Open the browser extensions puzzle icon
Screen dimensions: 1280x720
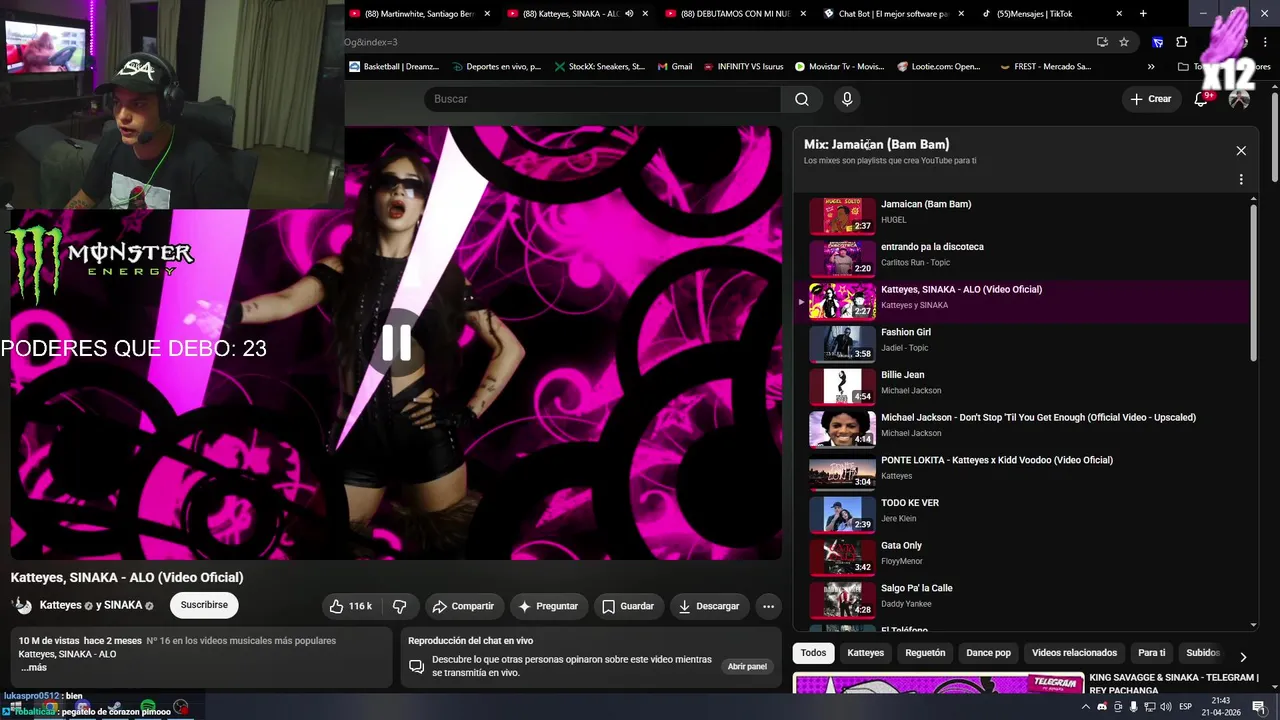[1181, 42]
